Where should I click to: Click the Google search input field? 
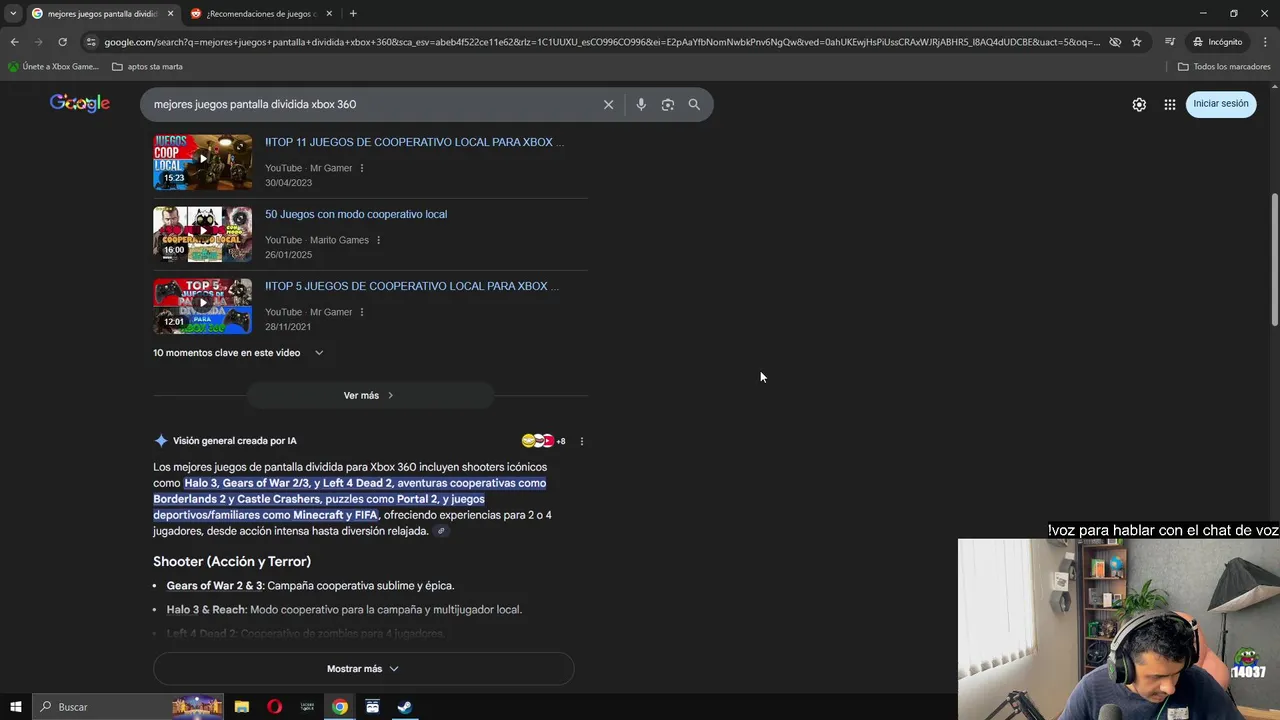pos(370,104)
